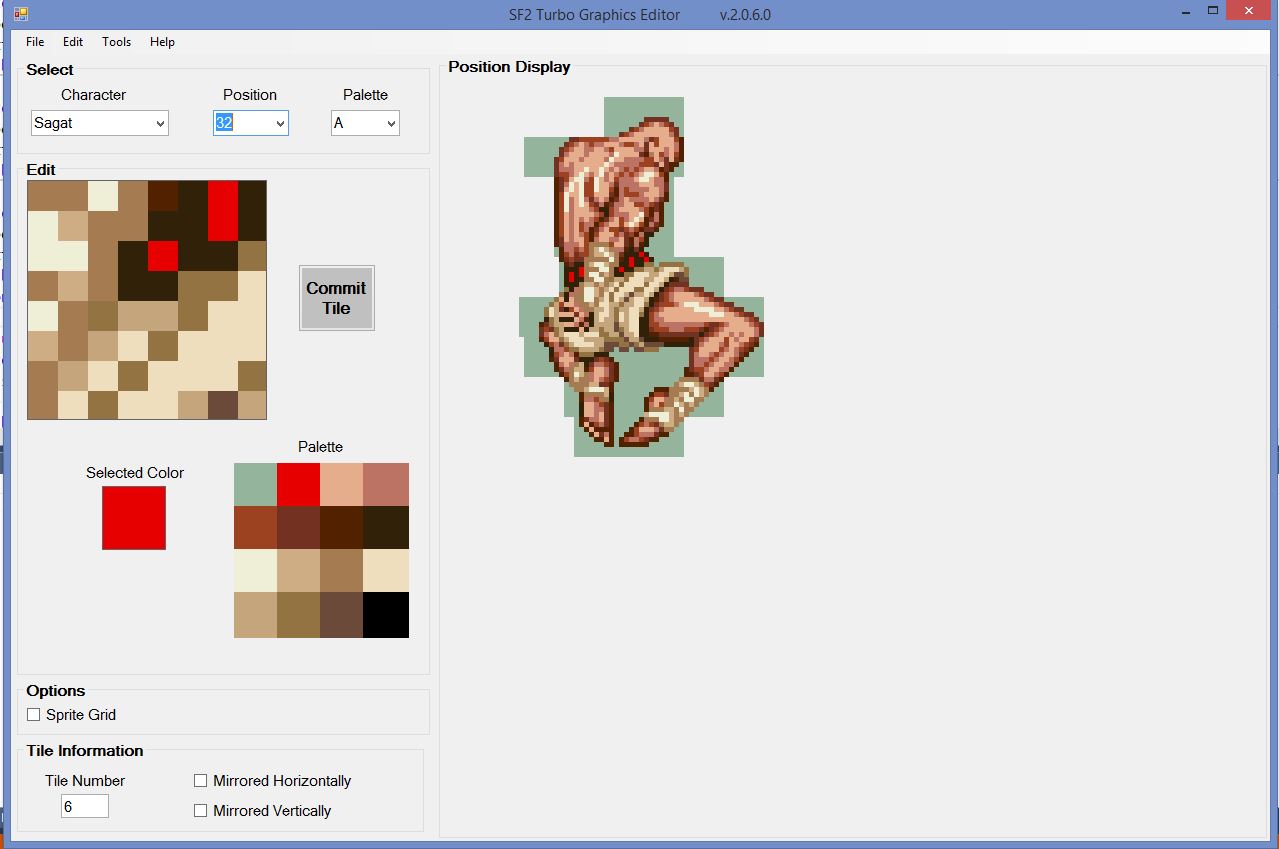Click the Tile Number input field
1279x849 pixels.
[x=84, y=806]
